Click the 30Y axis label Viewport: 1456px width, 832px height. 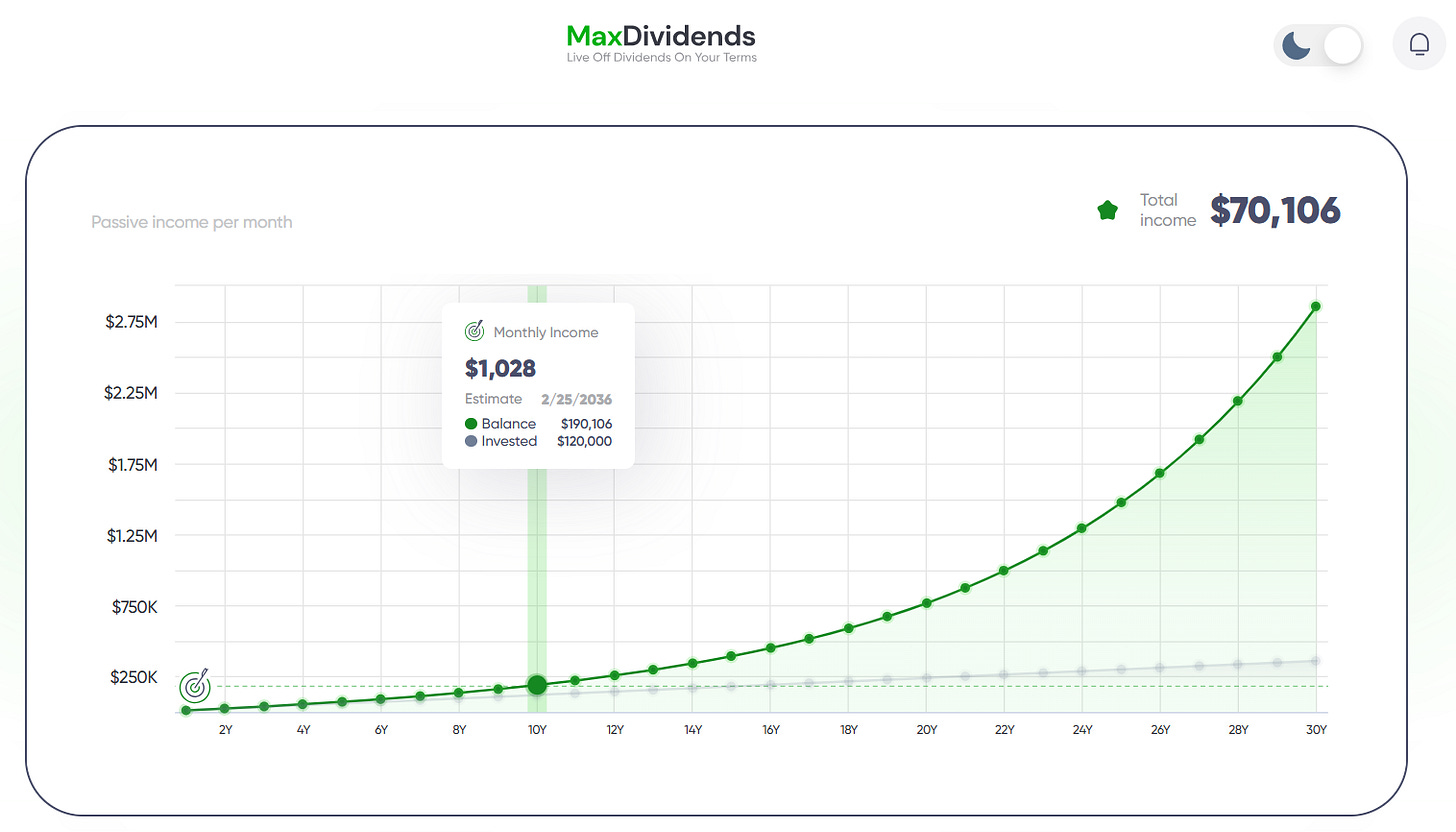1316,730
